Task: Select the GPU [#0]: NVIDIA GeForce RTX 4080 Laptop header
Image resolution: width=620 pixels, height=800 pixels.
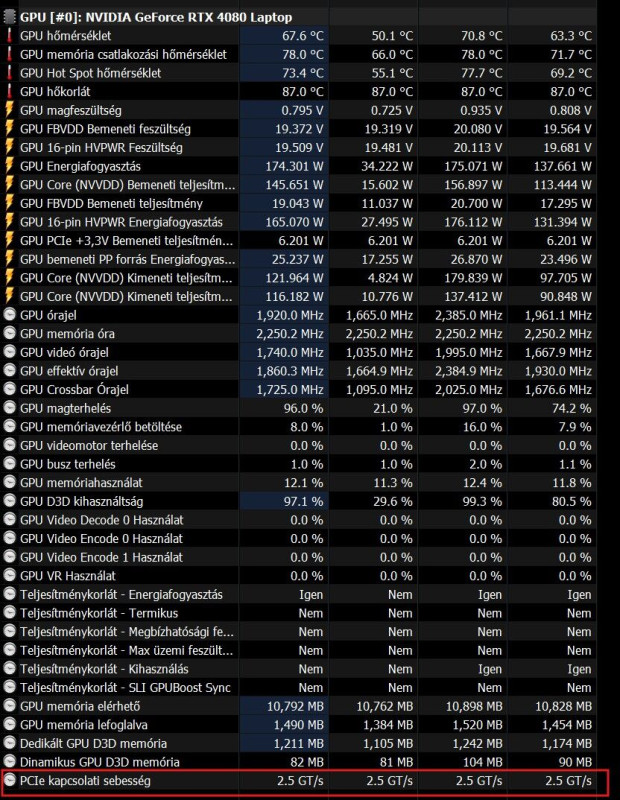Action: pyautogui.click(x=156, y=17)
